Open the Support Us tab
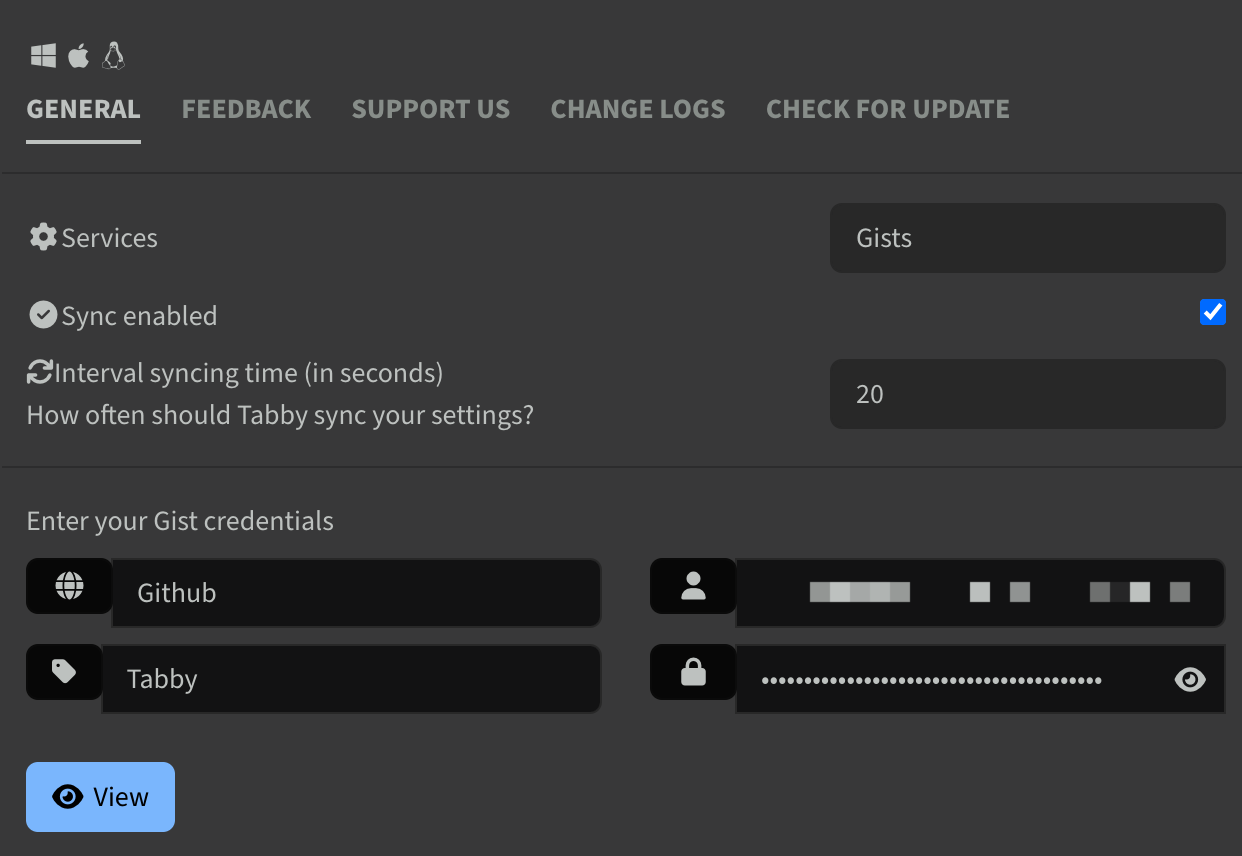1242x856 pixels. (431, 109)
